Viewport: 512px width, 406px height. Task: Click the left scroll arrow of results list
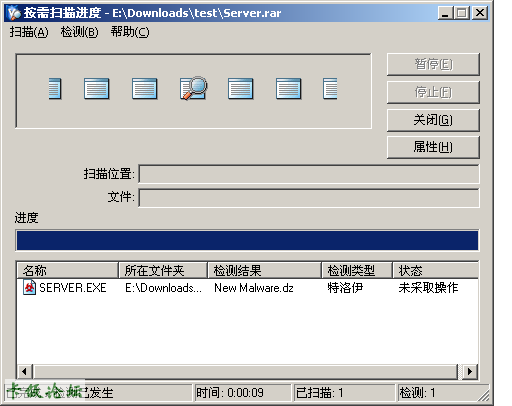[25, 371]
